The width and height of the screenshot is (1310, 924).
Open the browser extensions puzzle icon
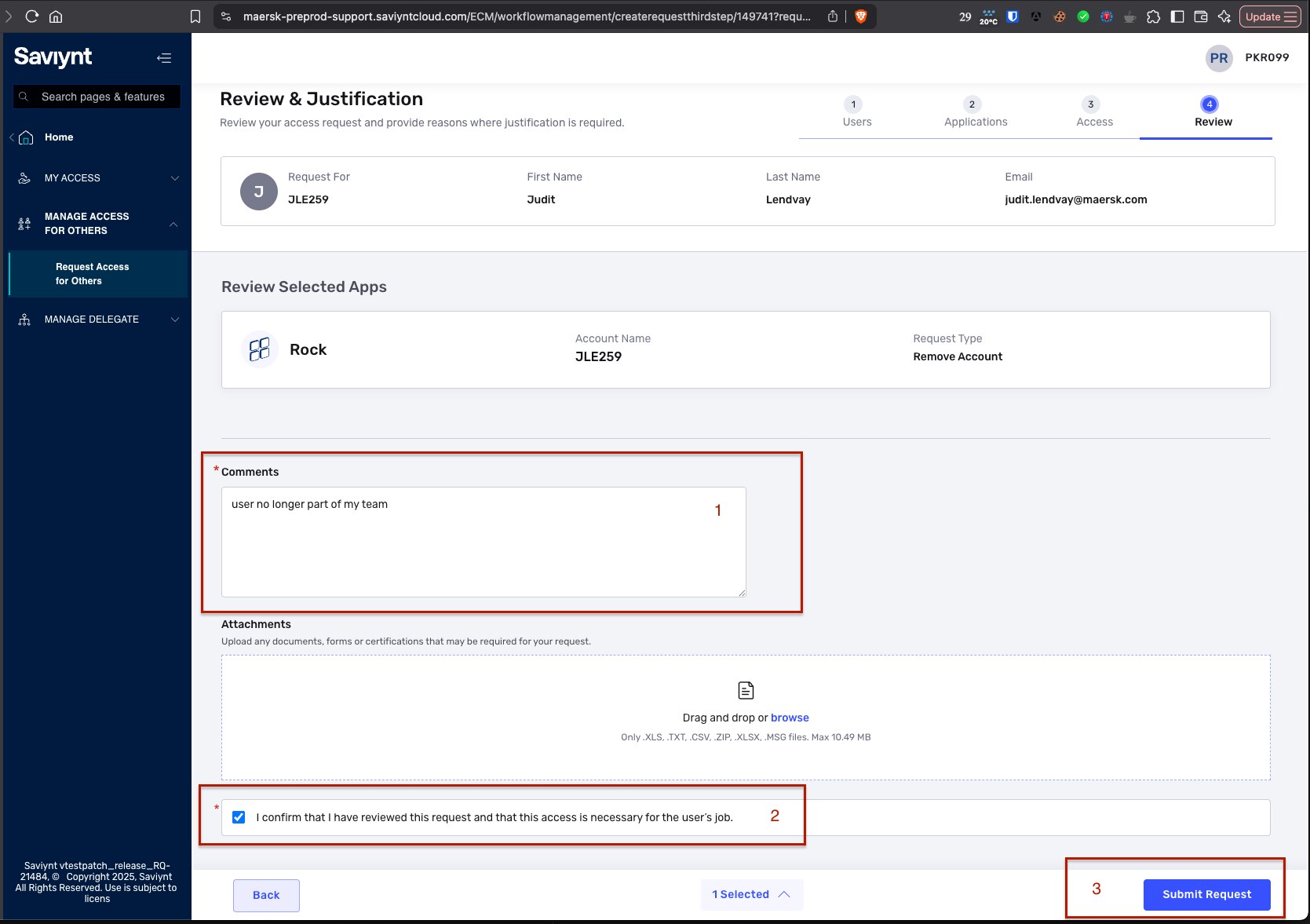(1153, 16)
